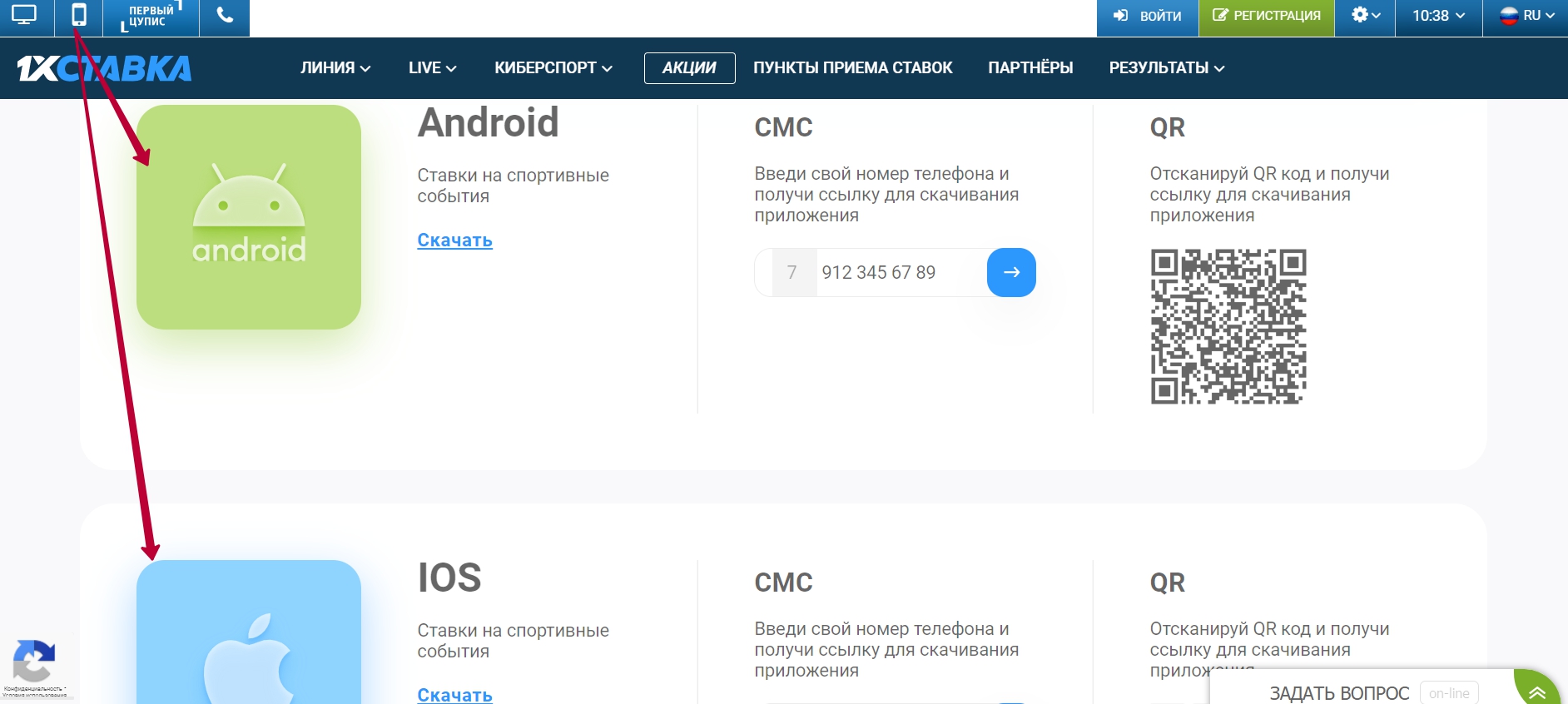1568x704 pixels.
Task: Click the РЕГИСТРАЦИЯ button
Action: click(1267, 16)
